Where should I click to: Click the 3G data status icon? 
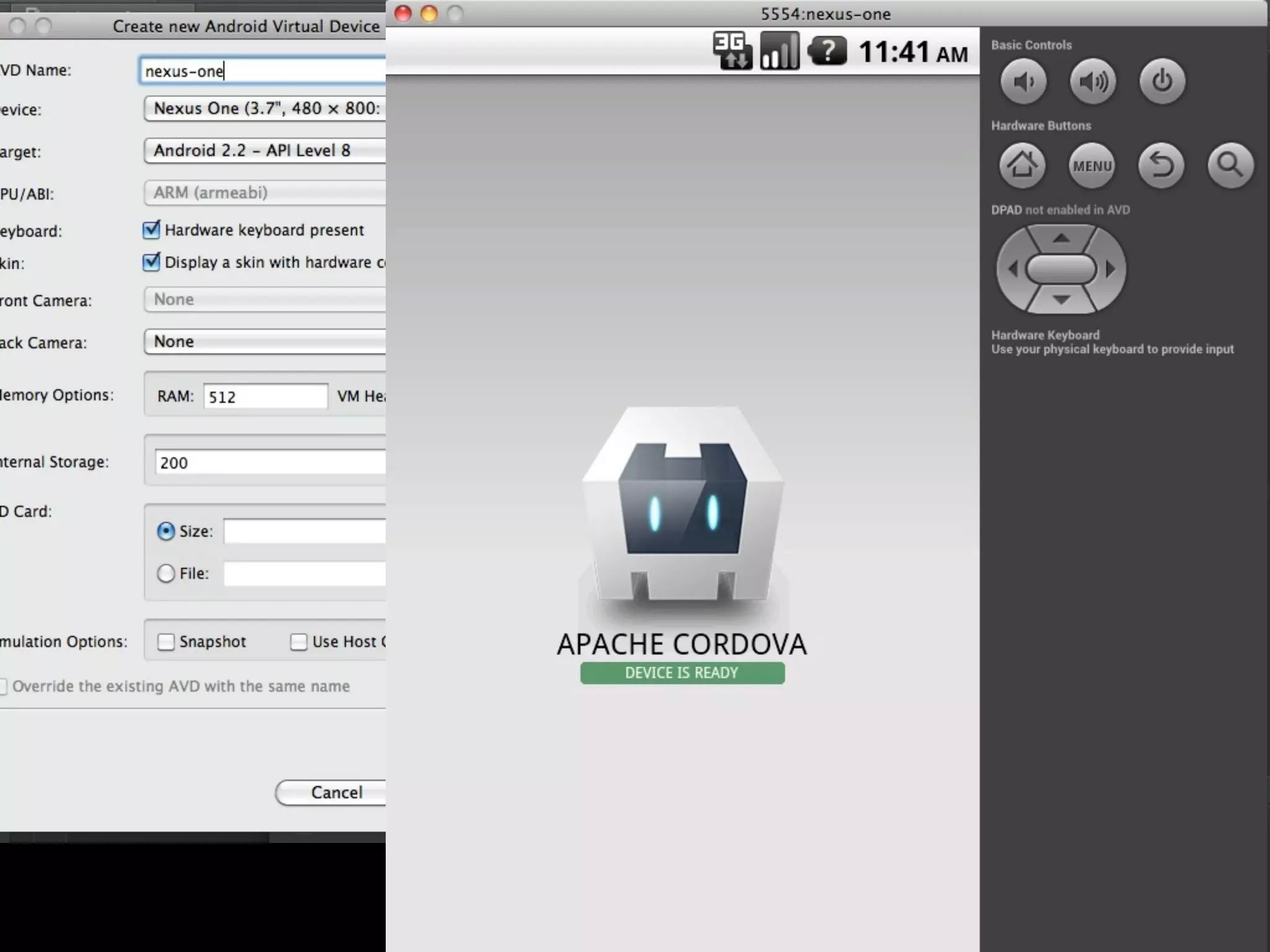pyautogui.click(x=732, y=51)
